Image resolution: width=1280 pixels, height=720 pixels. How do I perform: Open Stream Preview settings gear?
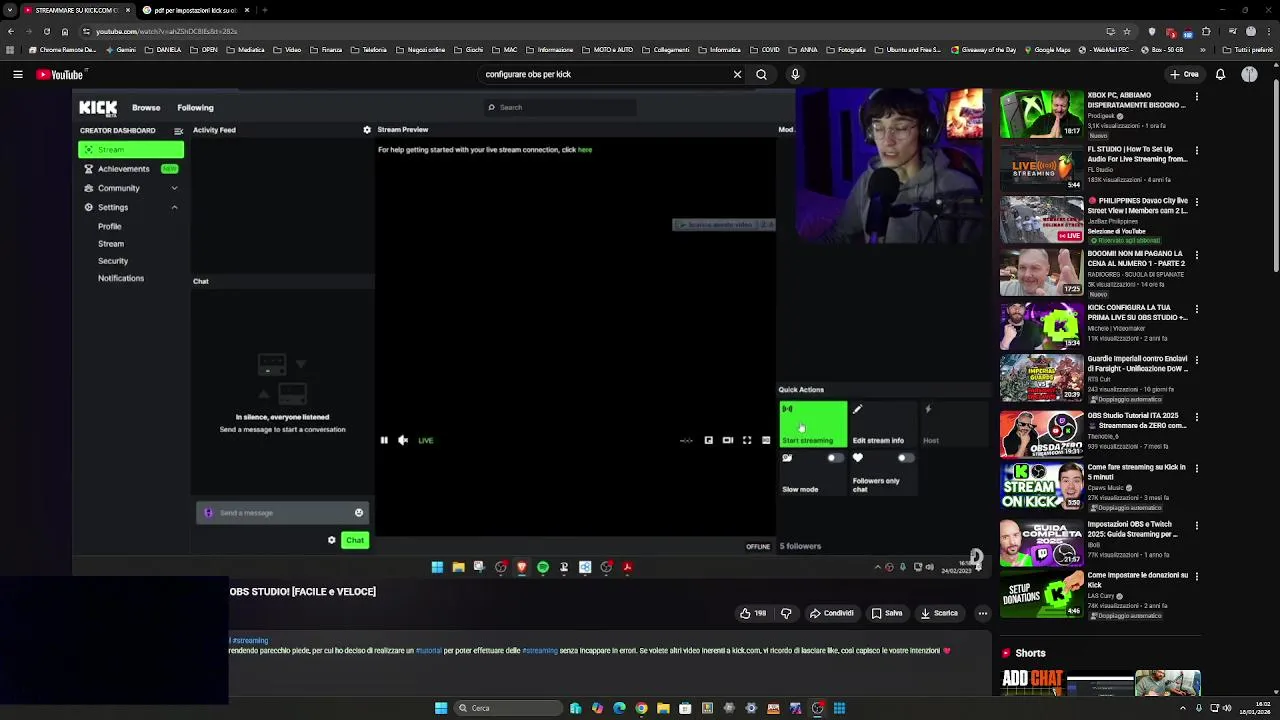367,130
